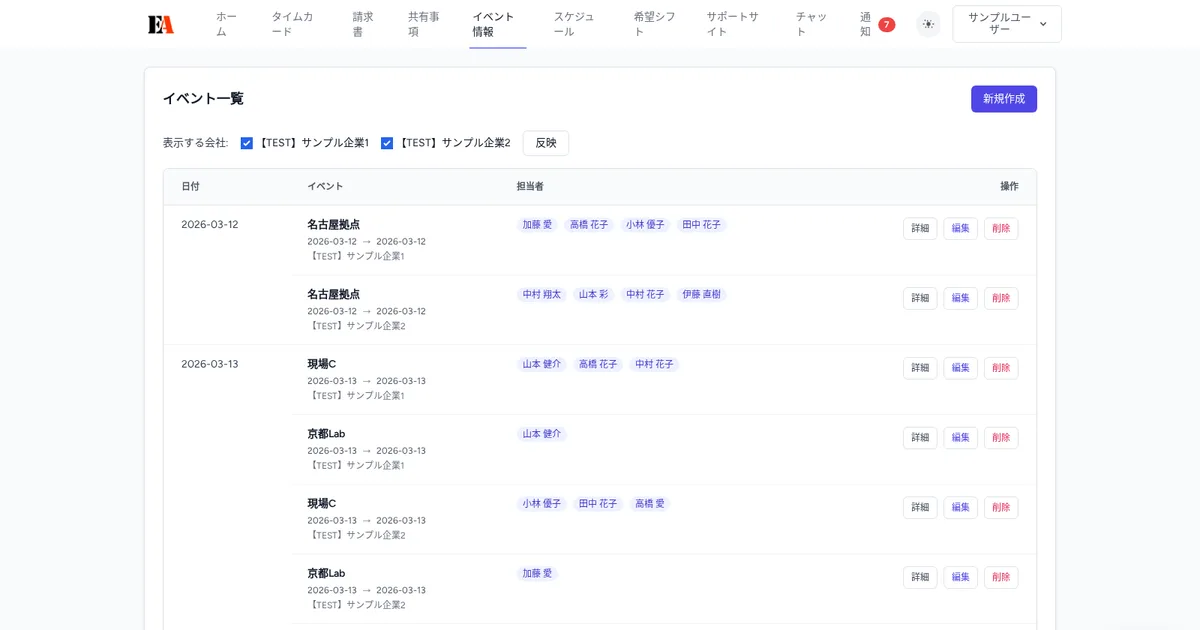This screenshot has width=1200, height=630.
Task: Switch to the ホーム tab
Action: [x=225, y=23]
